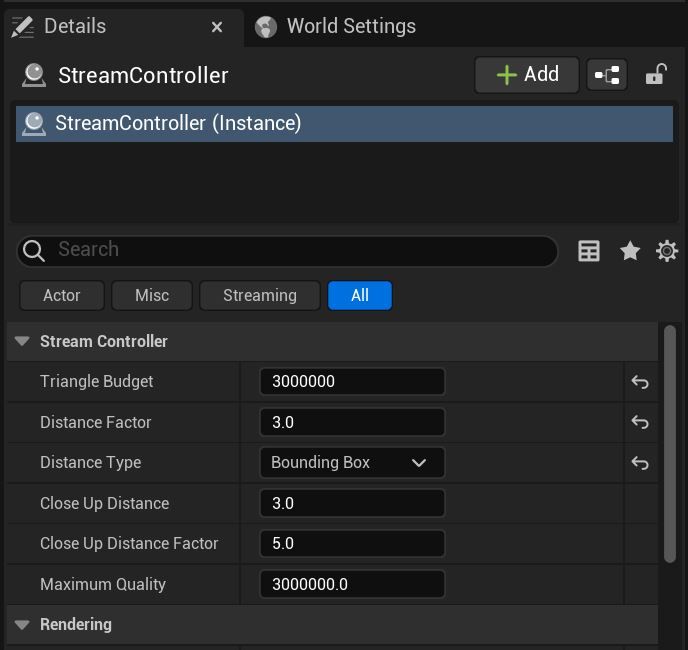Reset Distance Factor to default
Screen dimensions: 688x650
pyautogui.click(x=640, y=423)
